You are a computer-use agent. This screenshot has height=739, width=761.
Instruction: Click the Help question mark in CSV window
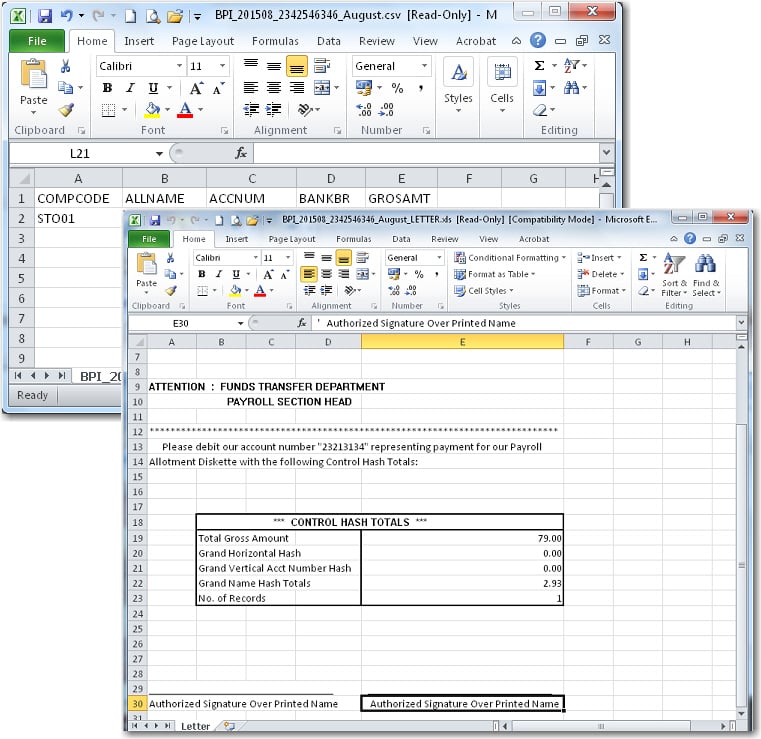[x=538, y=41]
